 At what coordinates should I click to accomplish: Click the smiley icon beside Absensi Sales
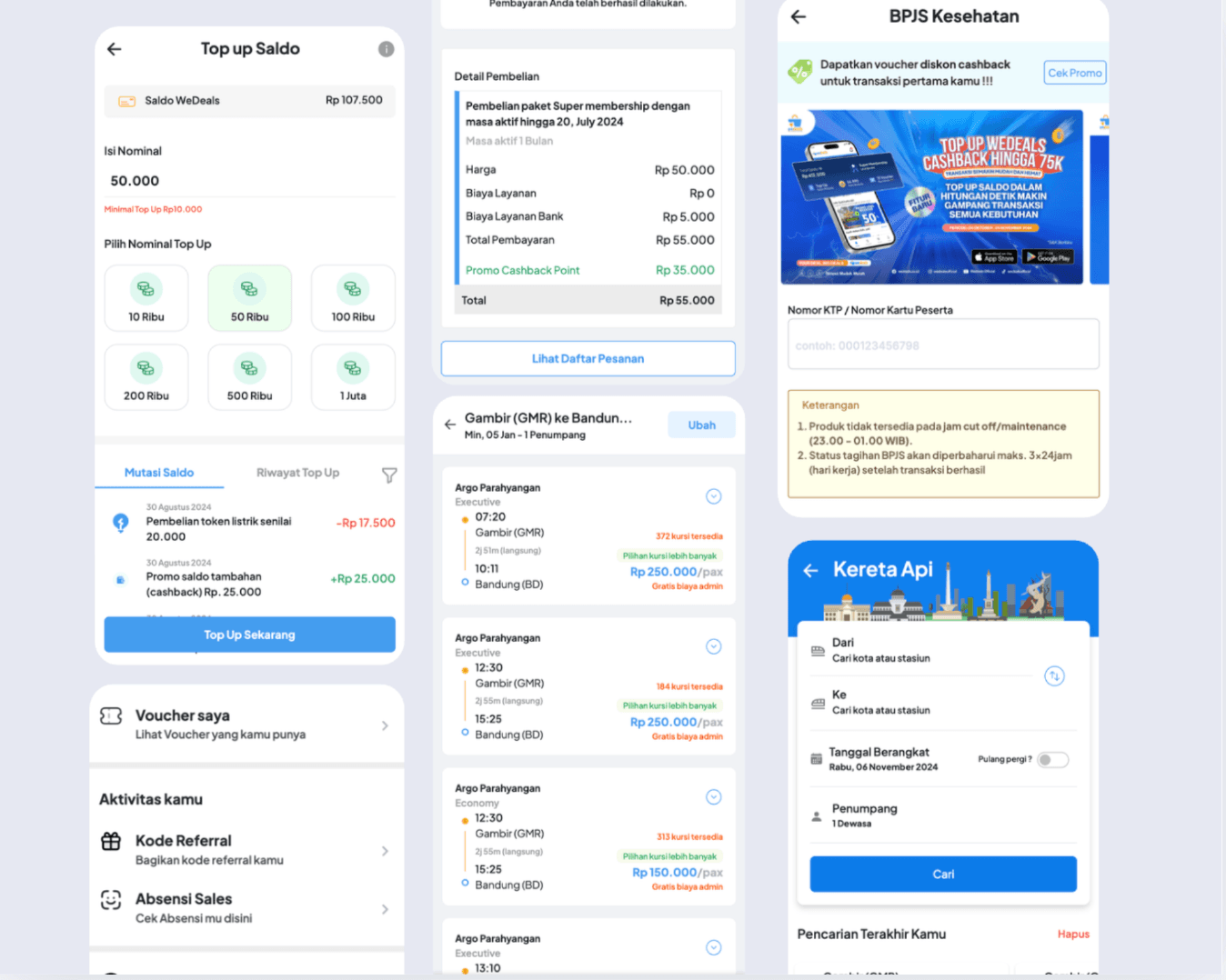111,899
